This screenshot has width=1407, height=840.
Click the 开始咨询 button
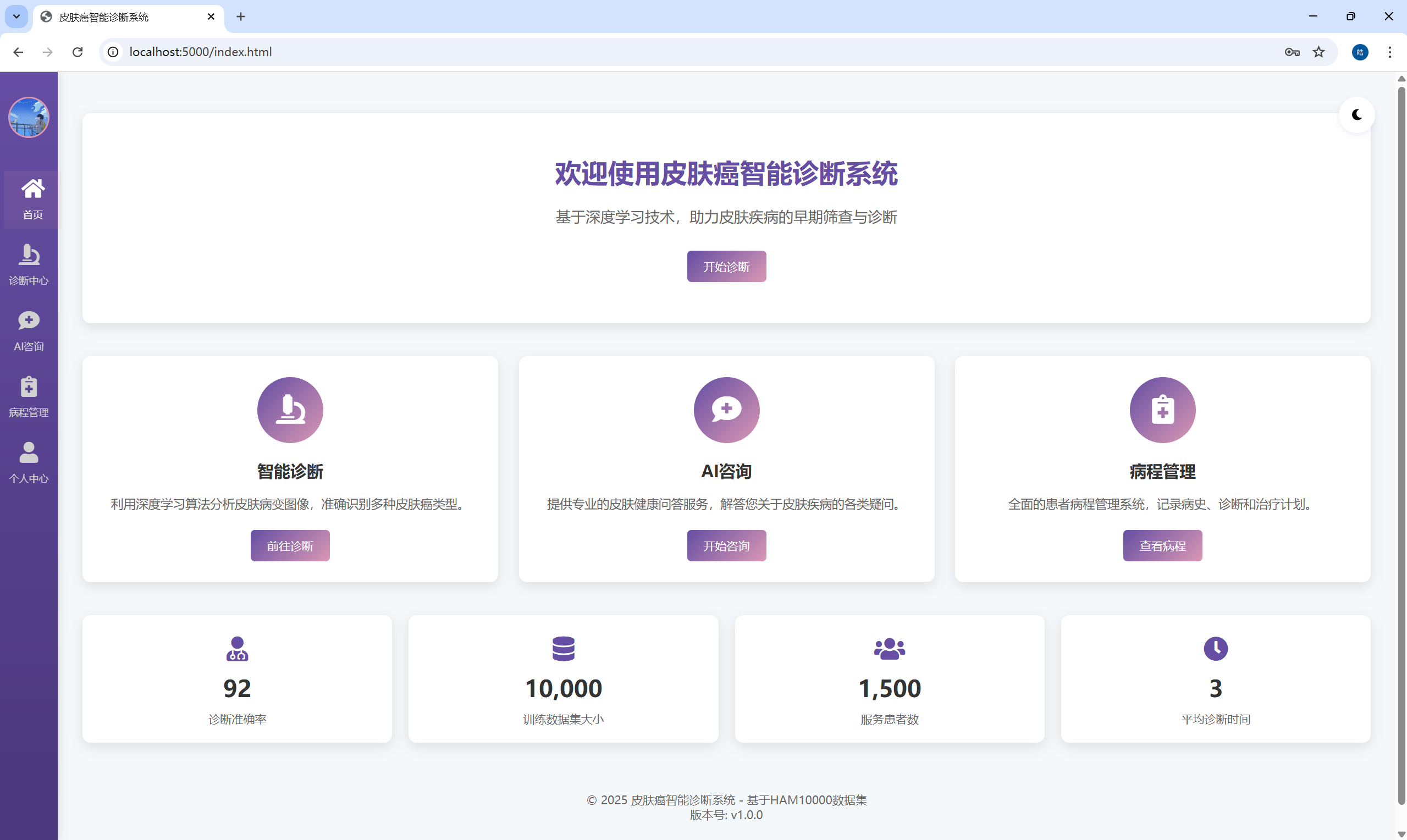[726, 546]
